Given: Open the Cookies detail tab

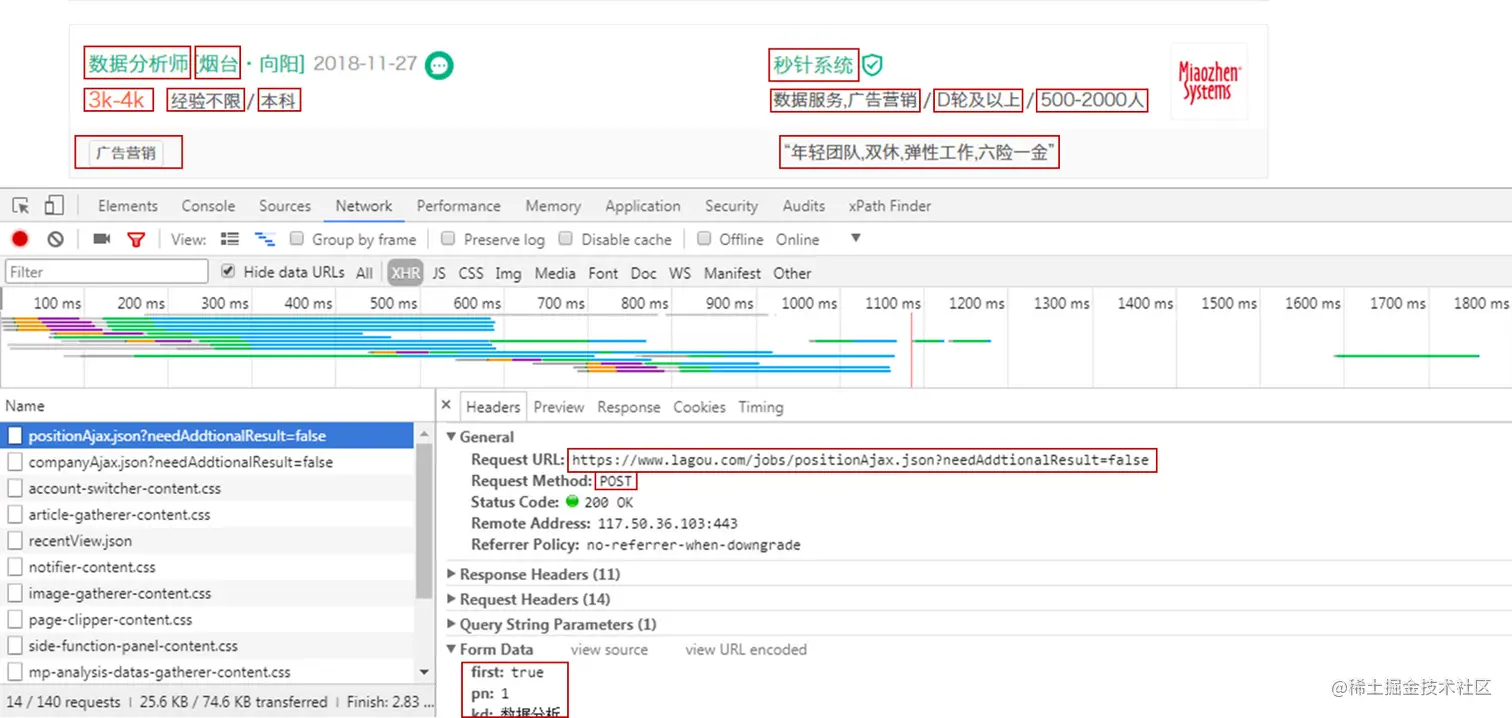Looking at the screenshot, I should [699, 407].
